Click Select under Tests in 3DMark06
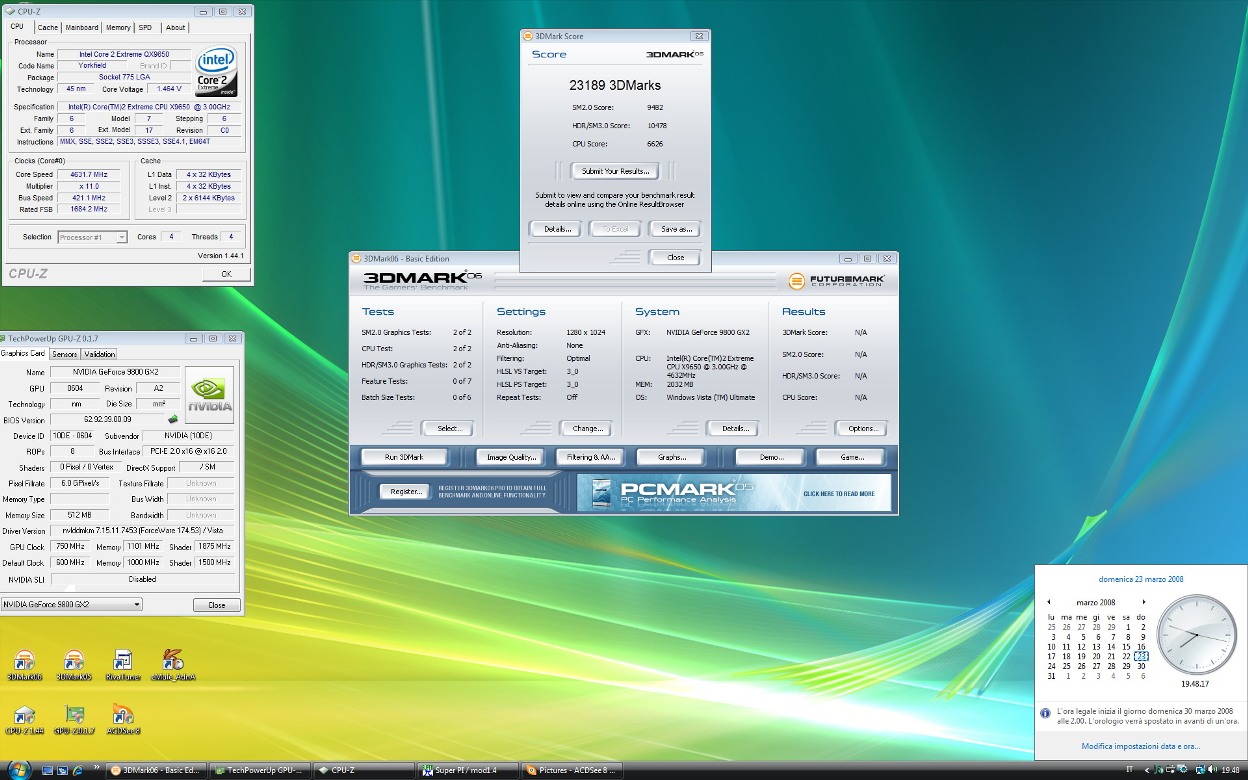Viewport: 1248px width, 780px height. click(448, 428)
